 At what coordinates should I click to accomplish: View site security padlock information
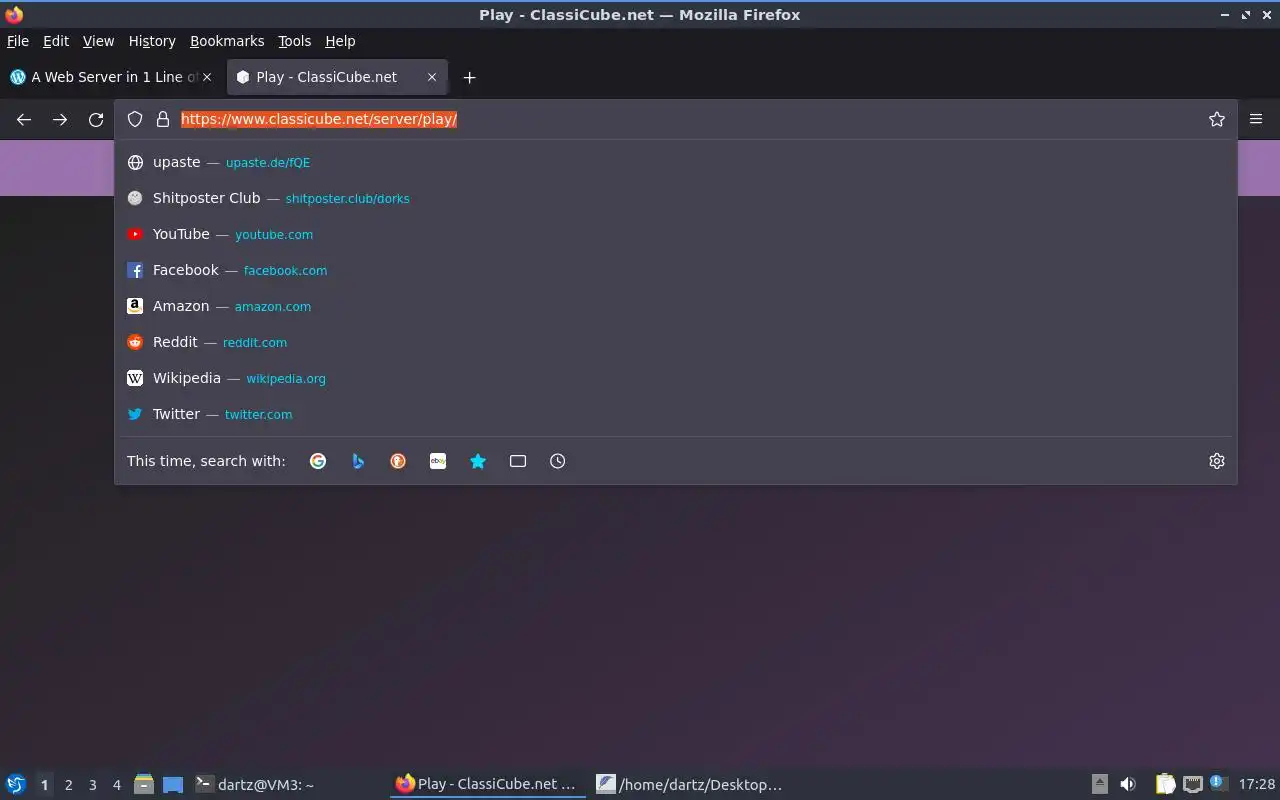(163, 119)
